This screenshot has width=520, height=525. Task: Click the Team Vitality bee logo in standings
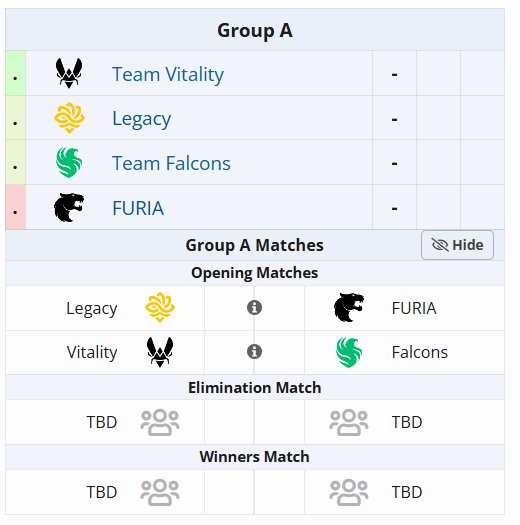(69, 73)
